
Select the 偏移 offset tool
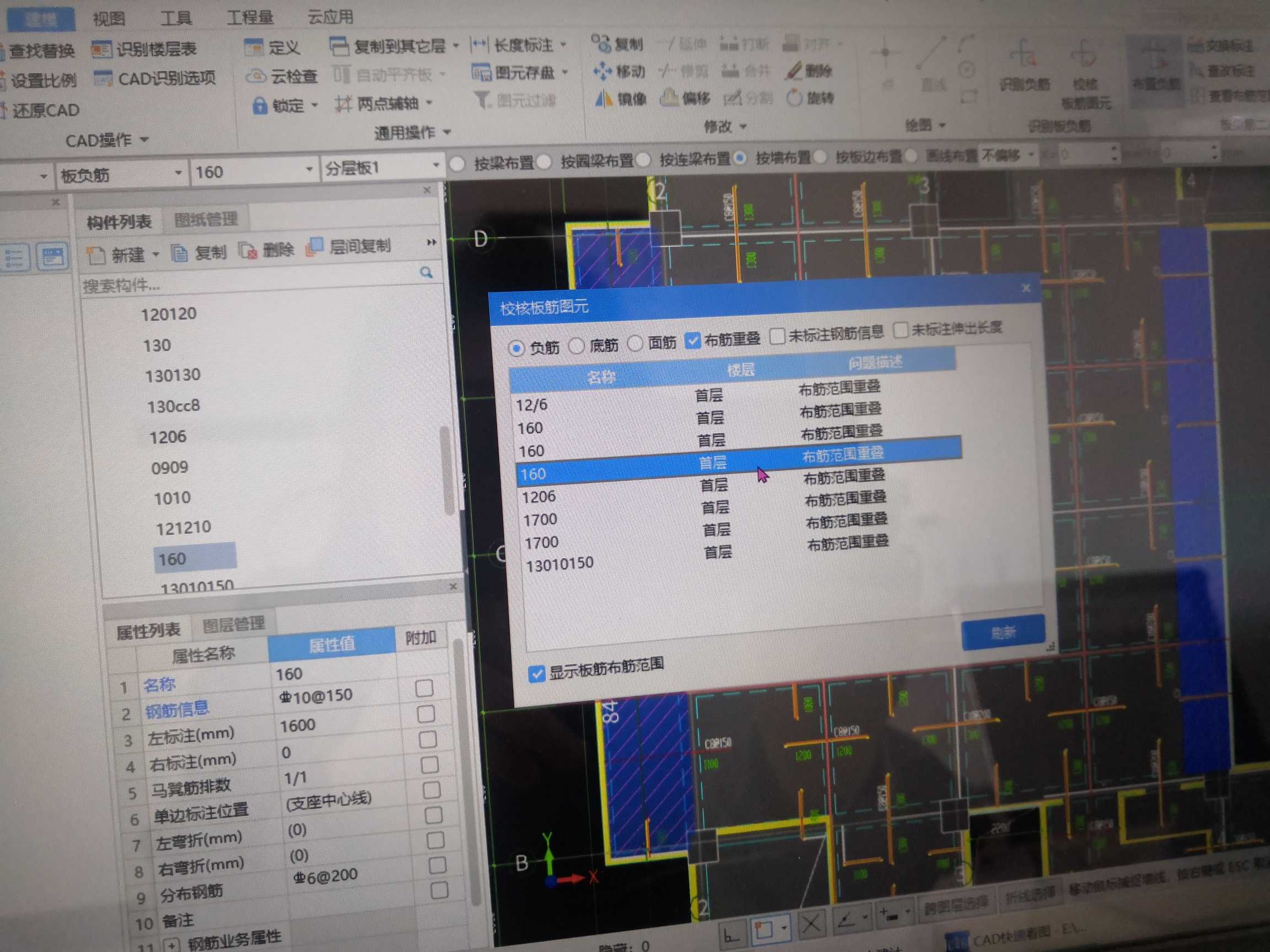pyautogui.click(x=685, y=99)
